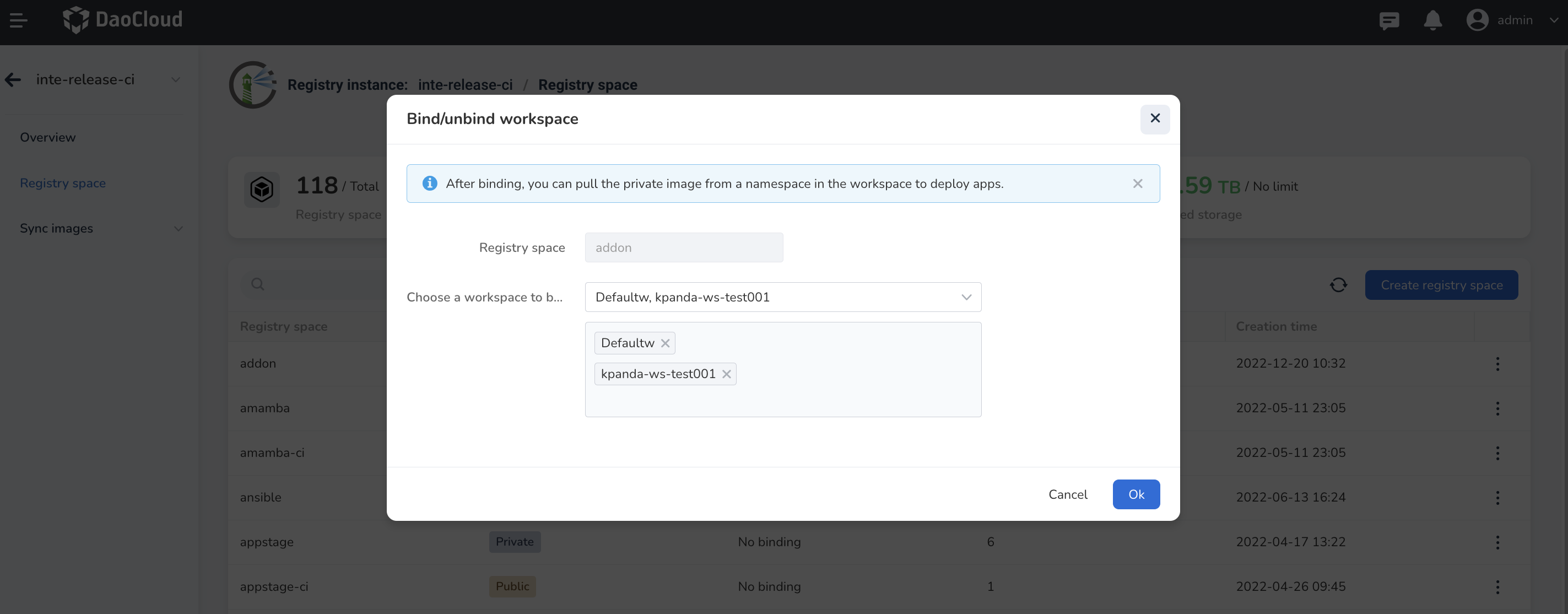
Task: Click the Defaultw tag label
Action: click(627, 343)
